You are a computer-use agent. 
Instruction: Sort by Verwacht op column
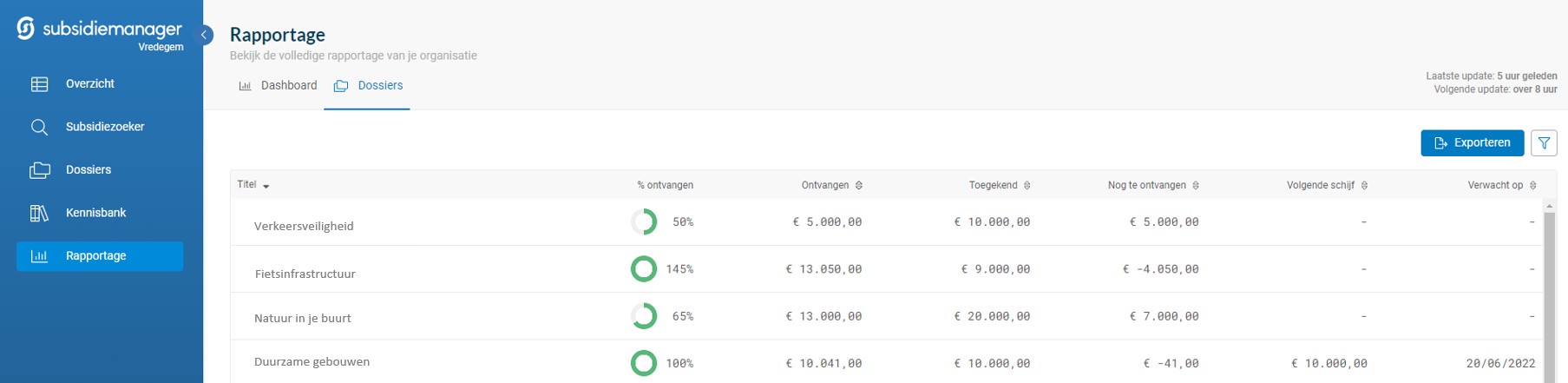(1532, 186)
